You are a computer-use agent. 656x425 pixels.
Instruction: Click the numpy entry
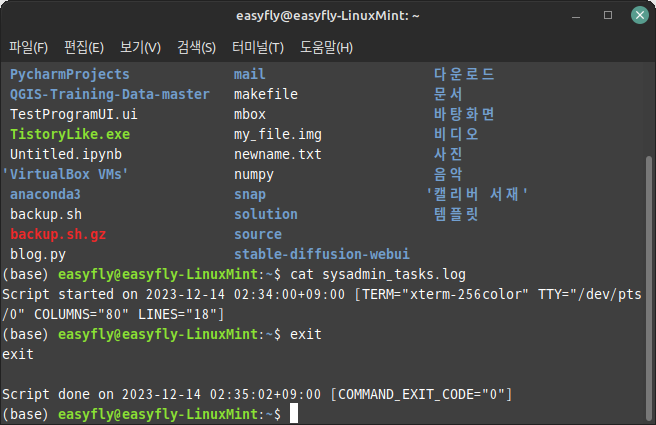click(x=254, y=174)
